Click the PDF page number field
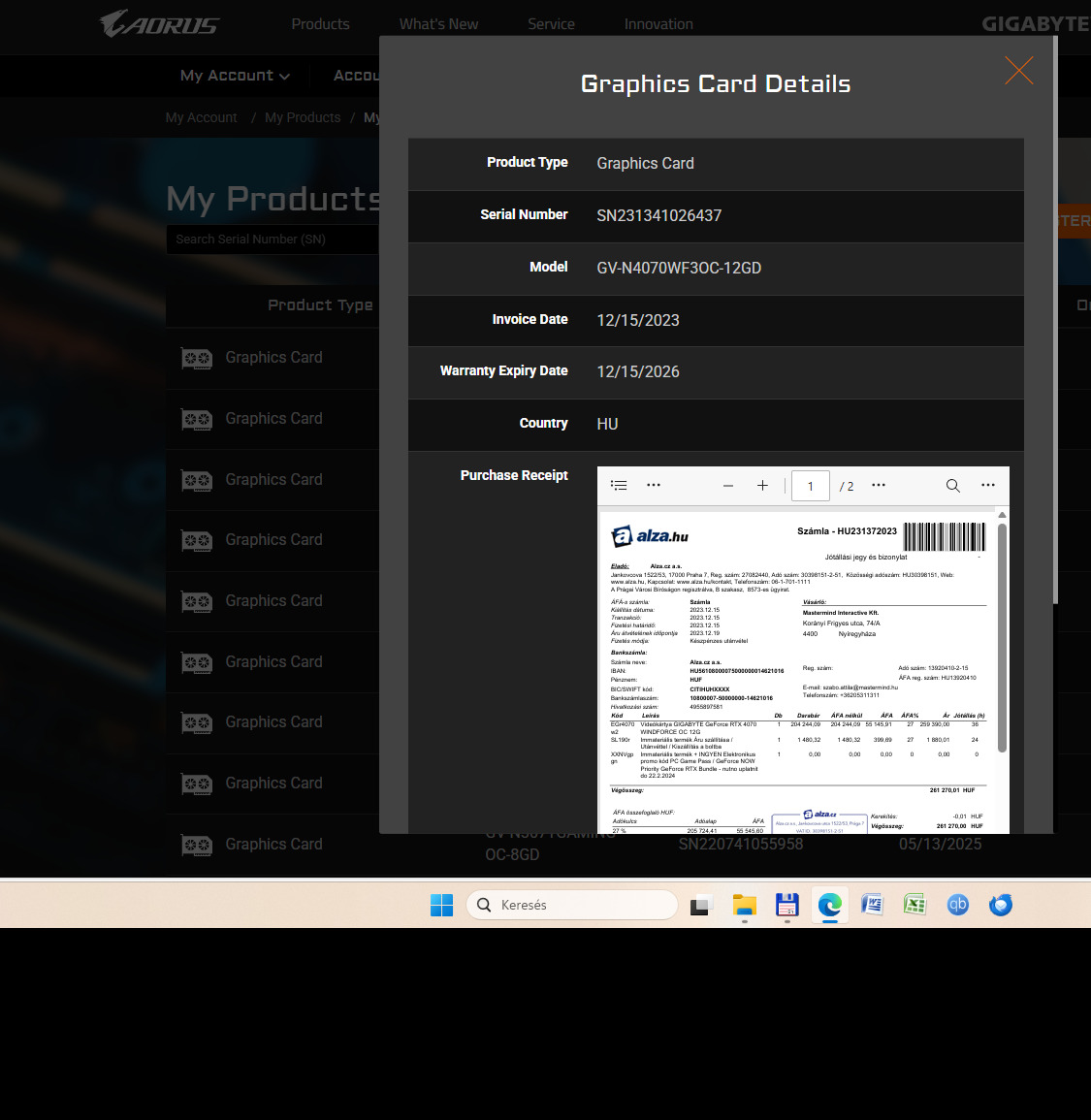Image resolution: width=1091 pixels, height=1120 pixels. [x=810, y=486]
